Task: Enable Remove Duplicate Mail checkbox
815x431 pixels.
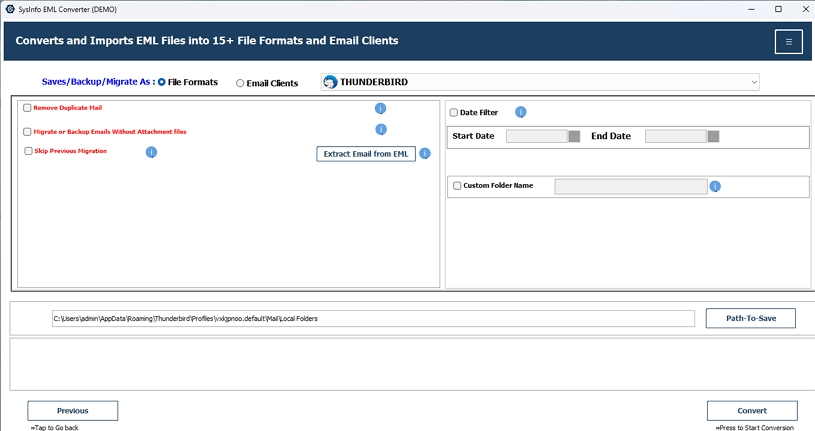Action: [x=27, y=108]
